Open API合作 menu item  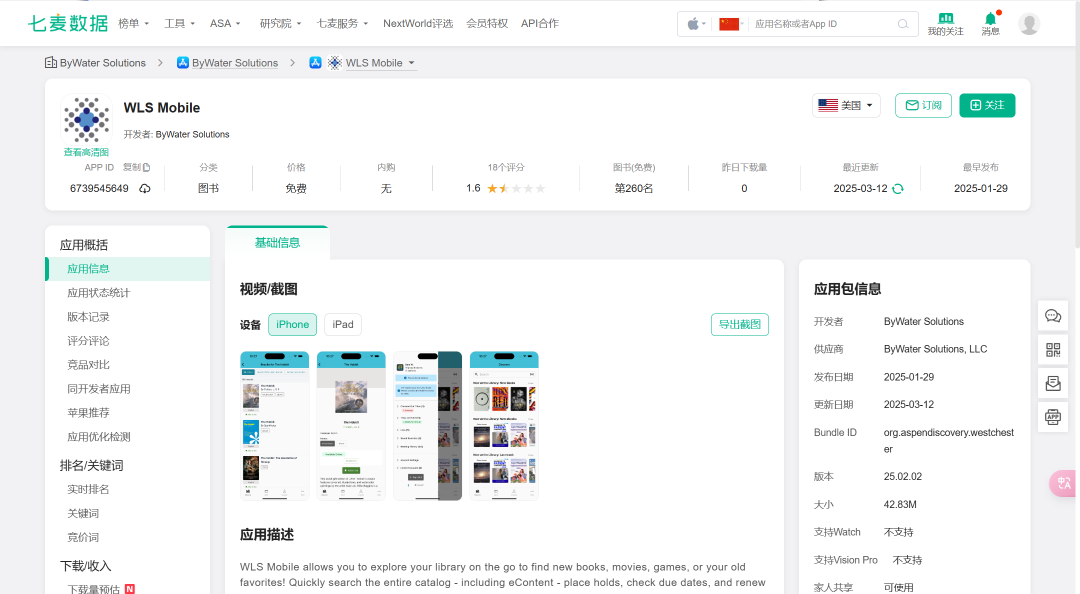tap(539, 23)
